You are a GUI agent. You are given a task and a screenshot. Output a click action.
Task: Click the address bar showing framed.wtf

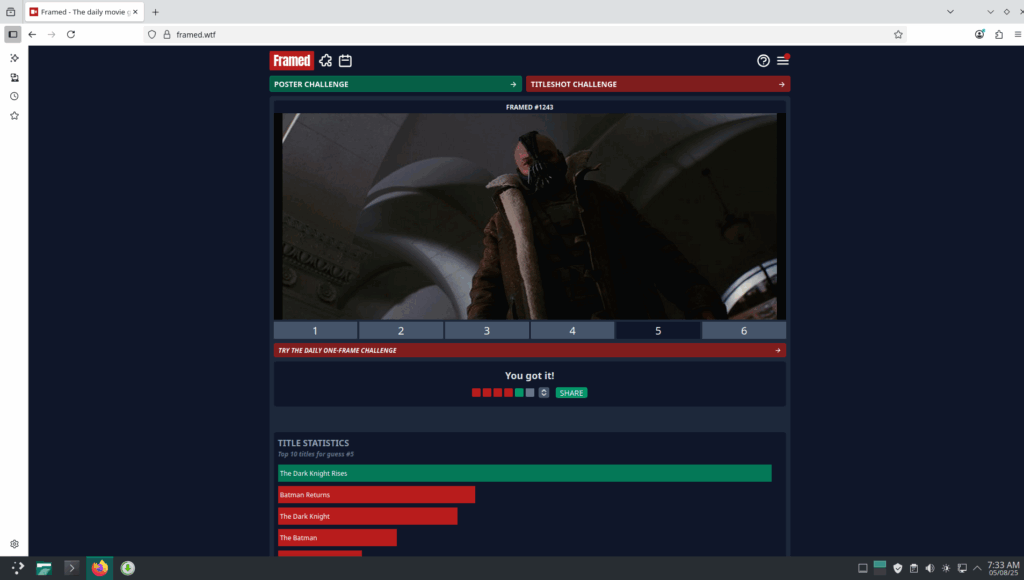(520, 34)
